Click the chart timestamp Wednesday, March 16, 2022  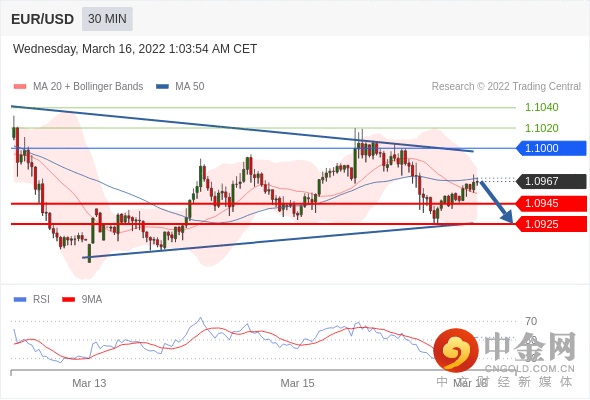135,49
